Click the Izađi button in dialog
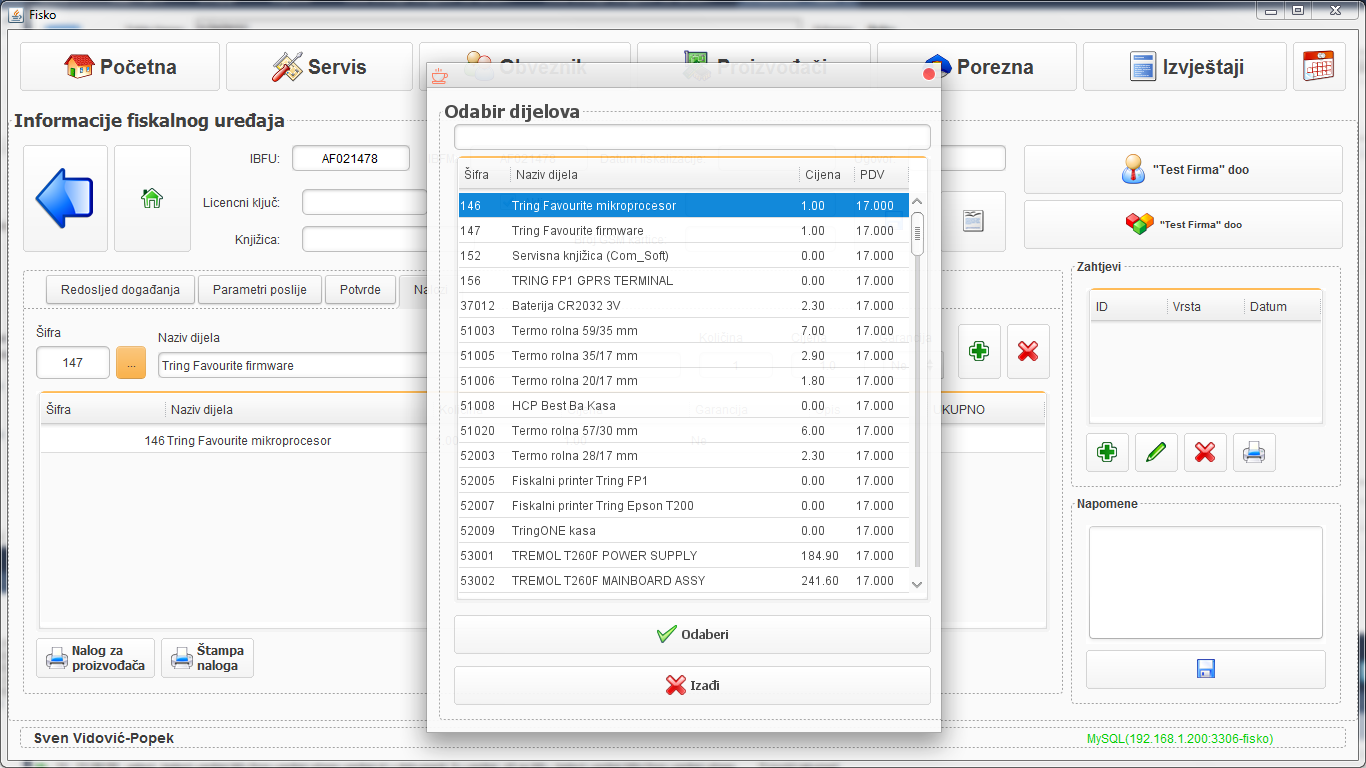 coord(692,685)
